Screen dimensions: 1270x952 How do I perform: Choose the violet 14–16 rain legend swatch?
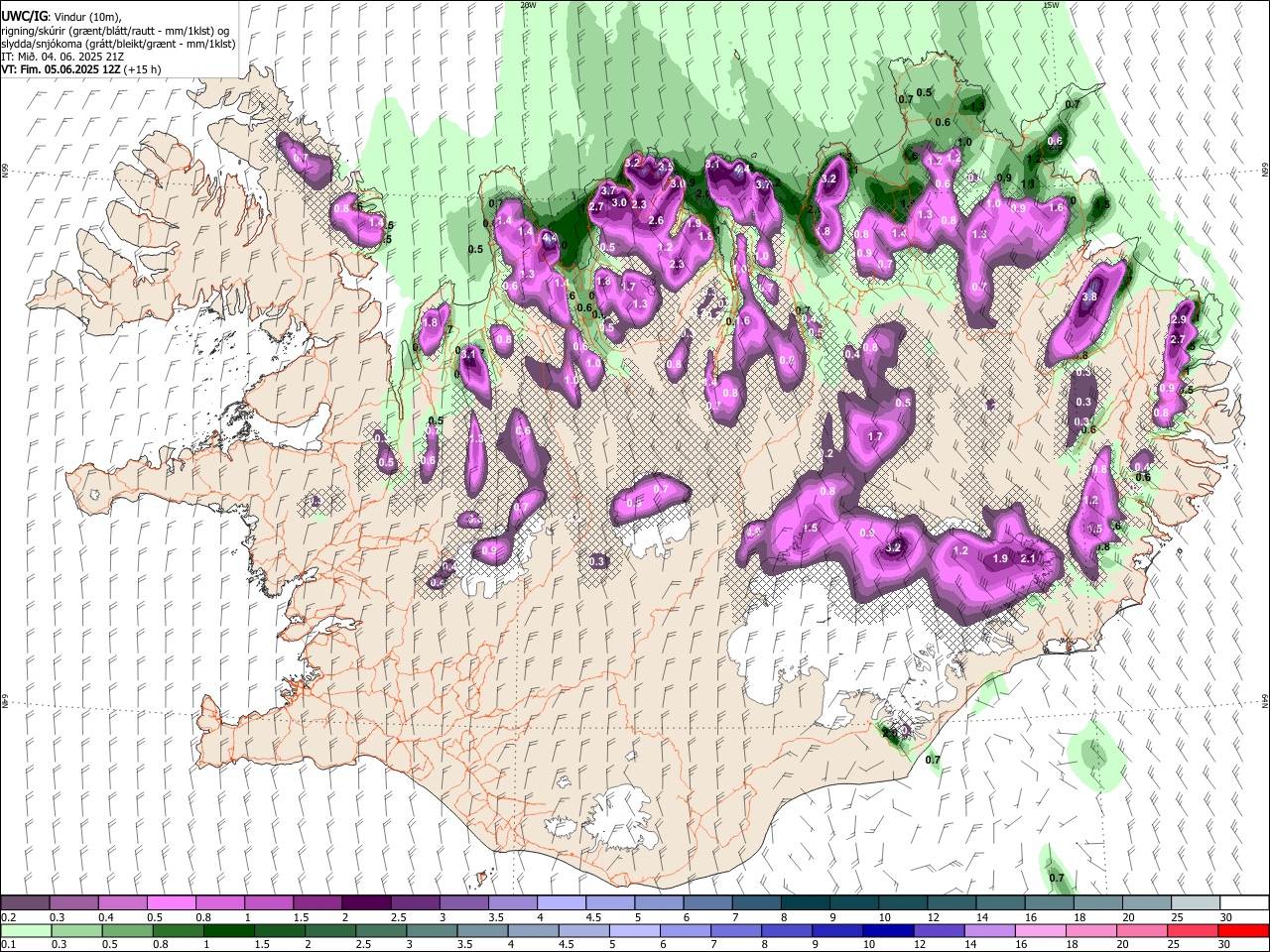pos(988,930)
